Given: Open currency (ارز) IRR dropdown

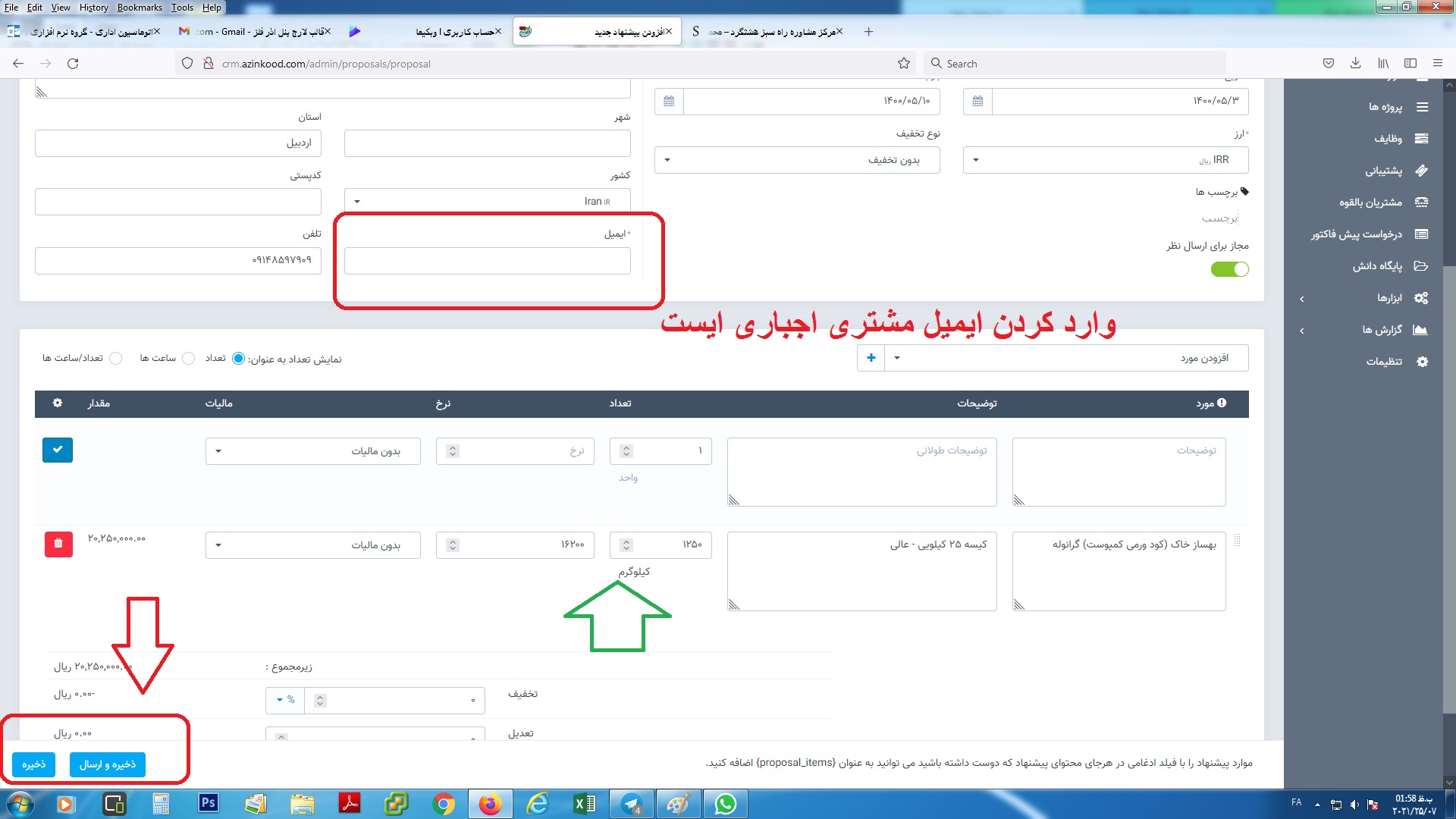Looking at the screenshot, I should point(1106,160).
